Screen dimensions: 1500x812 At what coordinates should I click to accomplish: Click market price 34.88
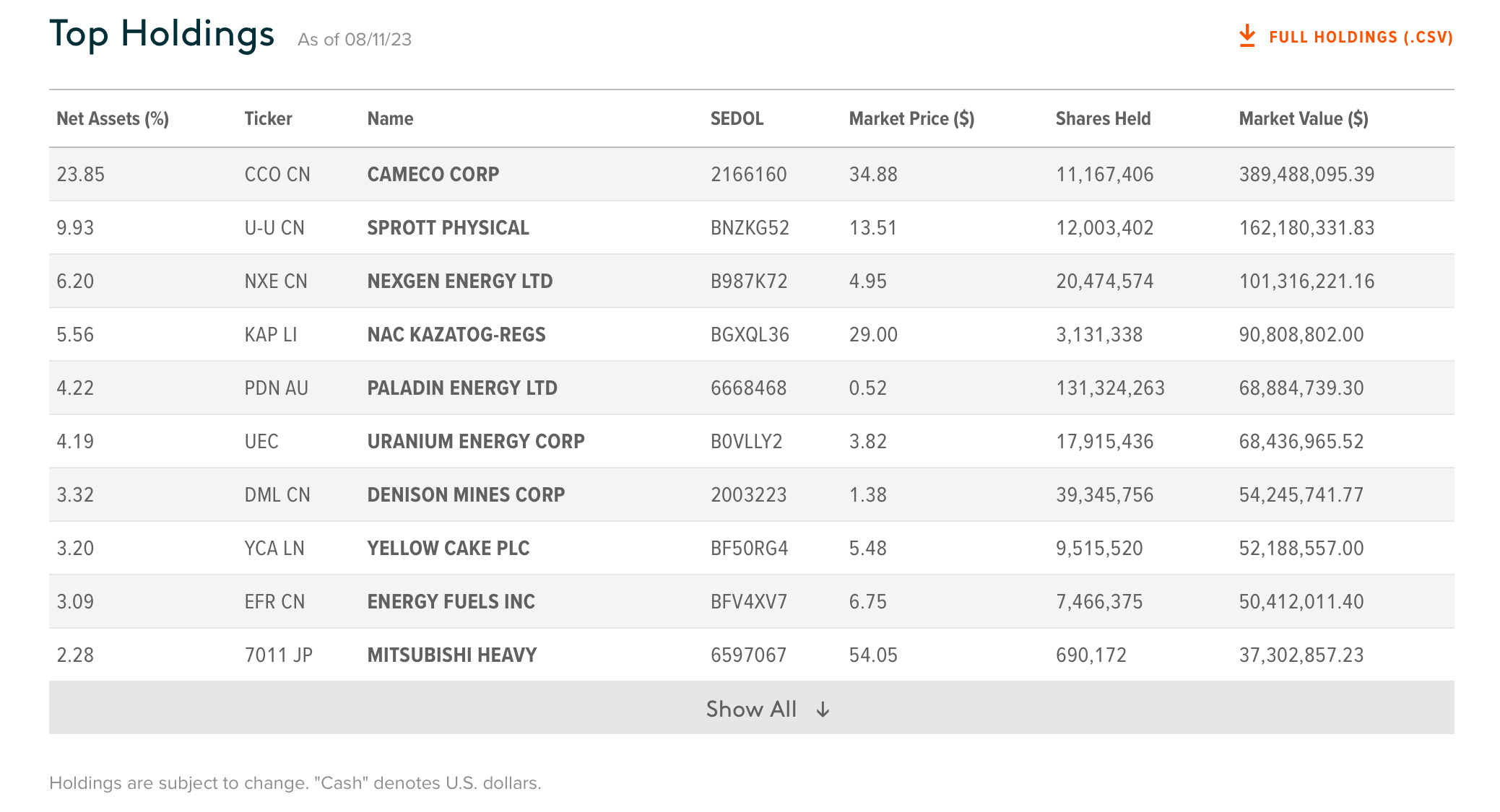coord(873,175)
